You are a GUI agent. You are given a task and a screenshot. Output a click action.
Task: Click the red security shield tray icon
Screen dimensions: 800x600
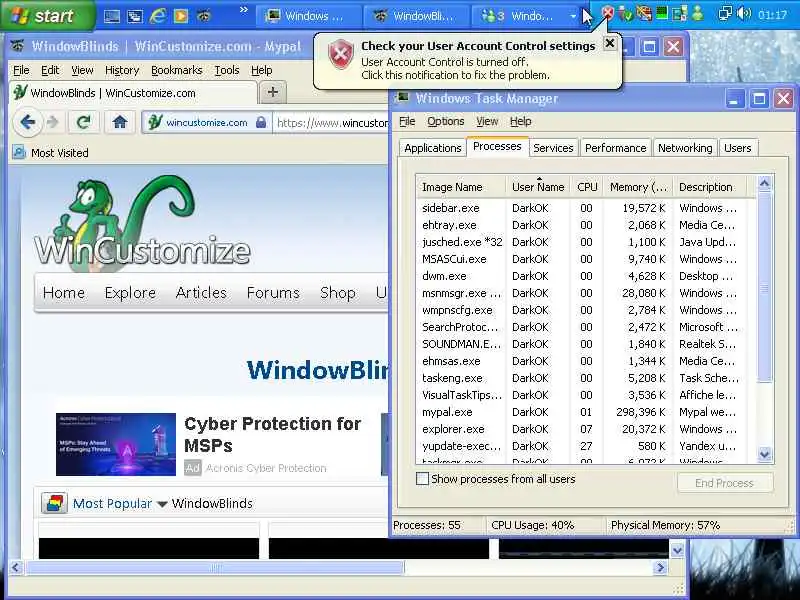(x=607, y=13)
